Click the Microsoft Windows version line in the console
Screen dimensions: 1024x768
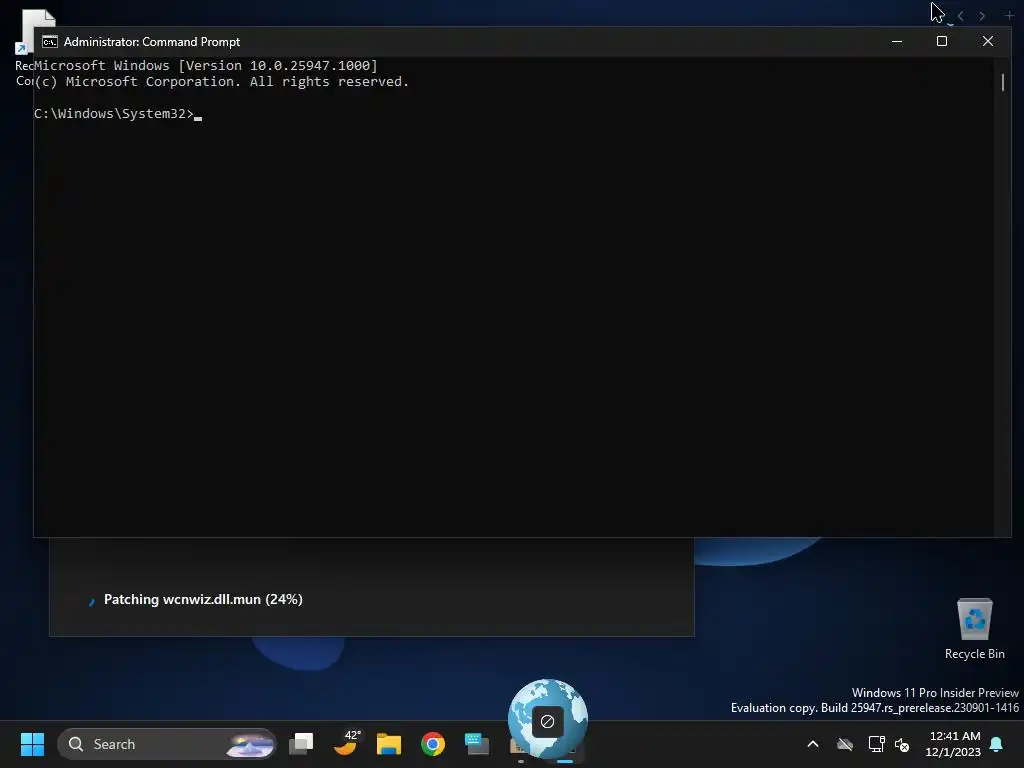pos(206,65)
